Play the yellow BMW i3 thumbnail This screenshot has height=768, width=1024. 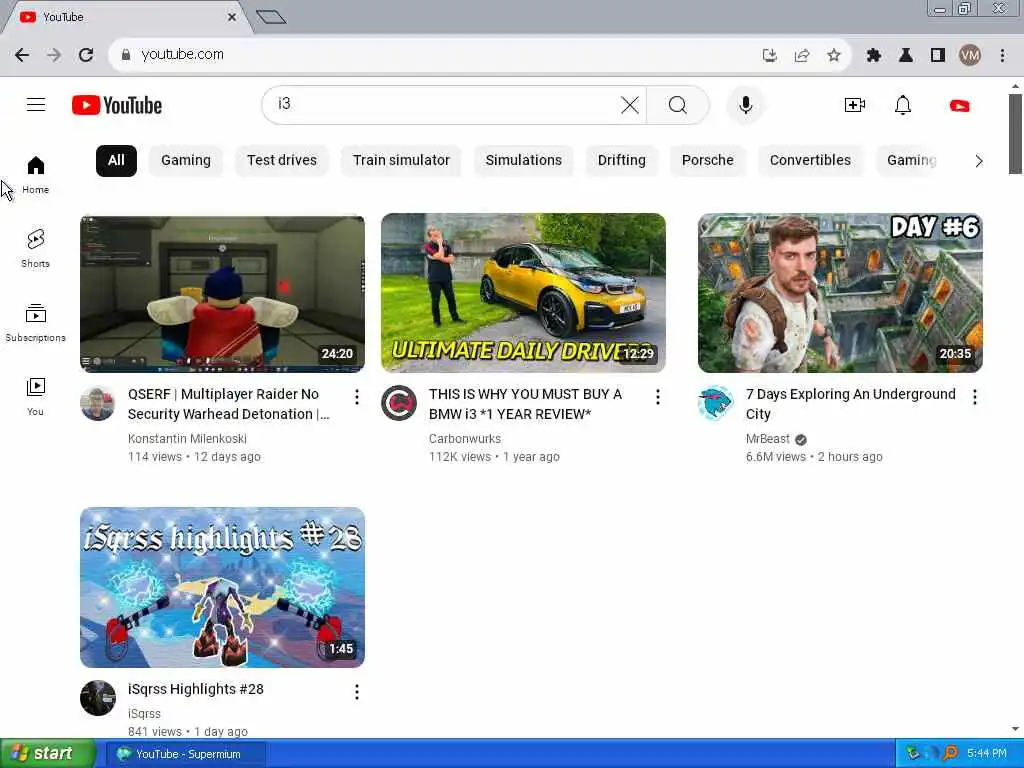click(523, 293)
